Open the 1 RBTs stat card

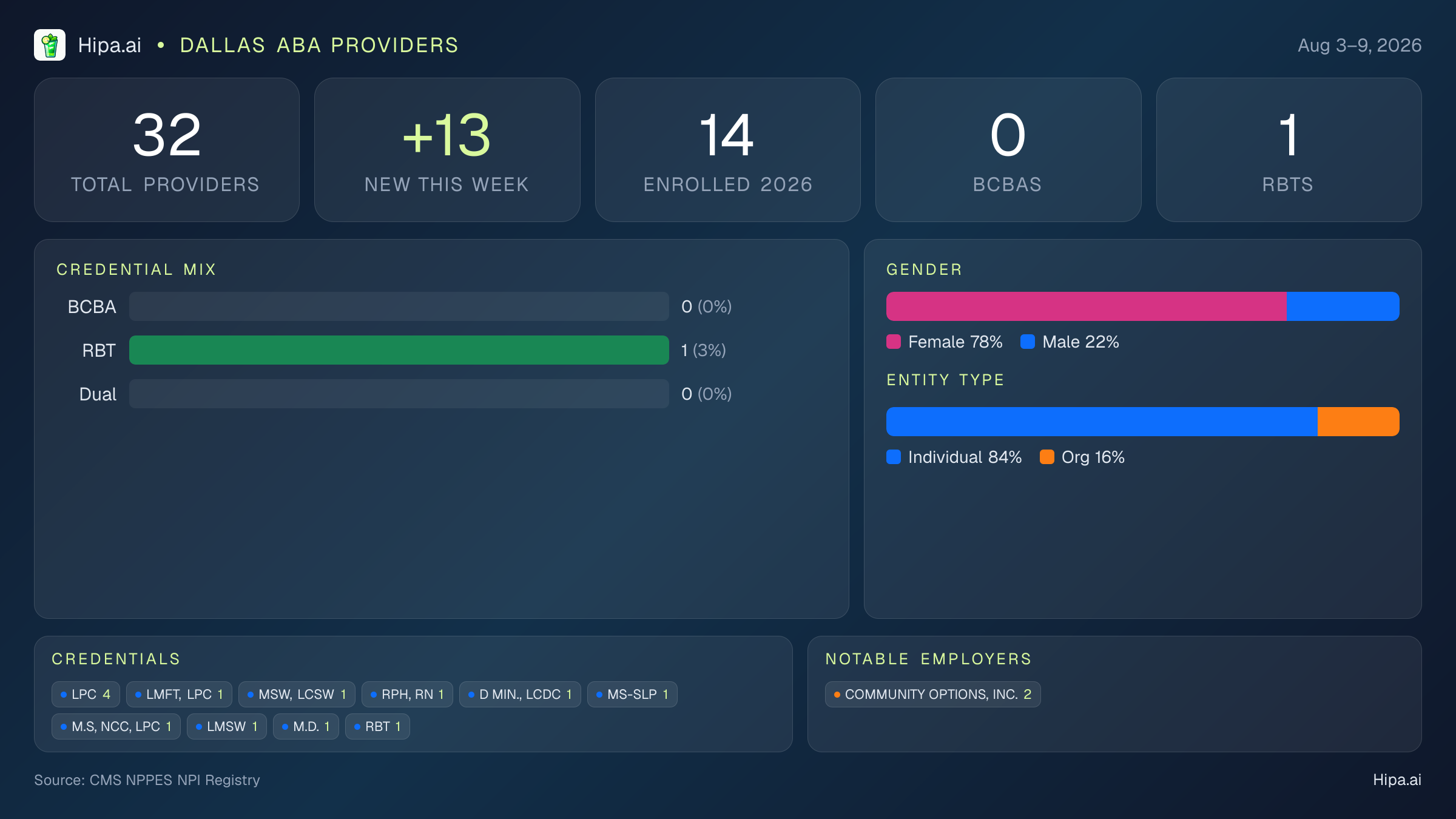coord(1289,150)
